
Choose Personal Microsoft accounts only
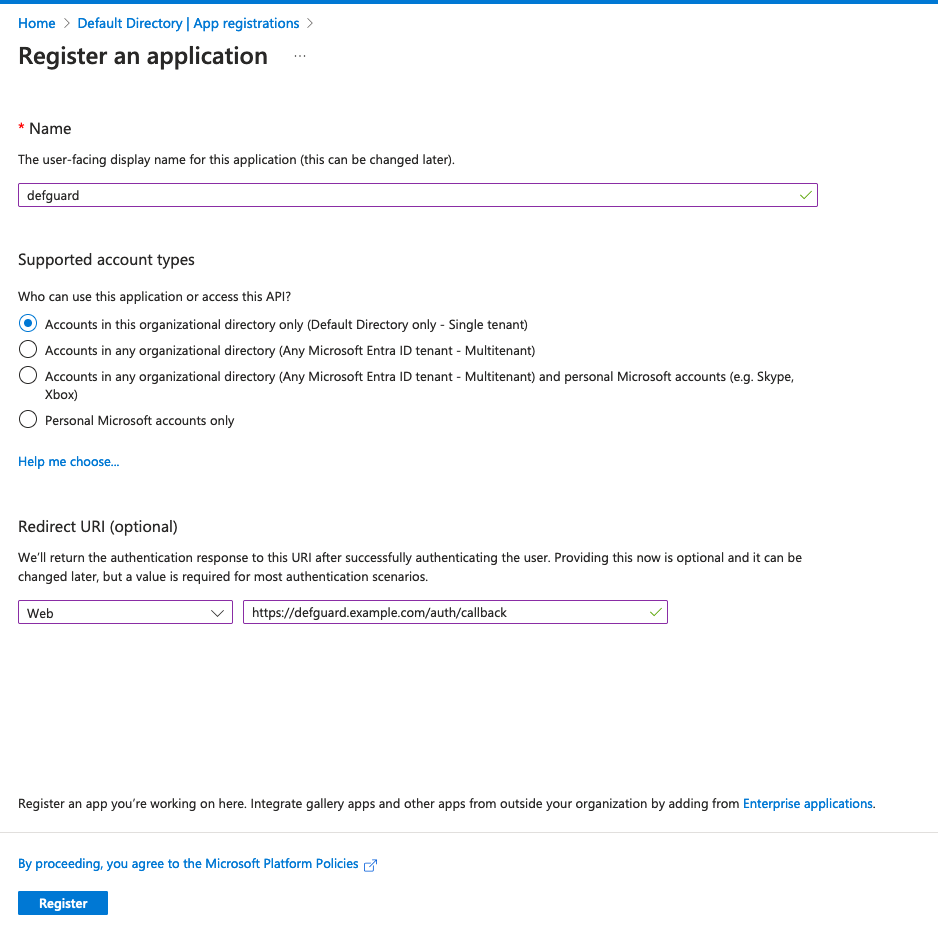click(28, 420)
